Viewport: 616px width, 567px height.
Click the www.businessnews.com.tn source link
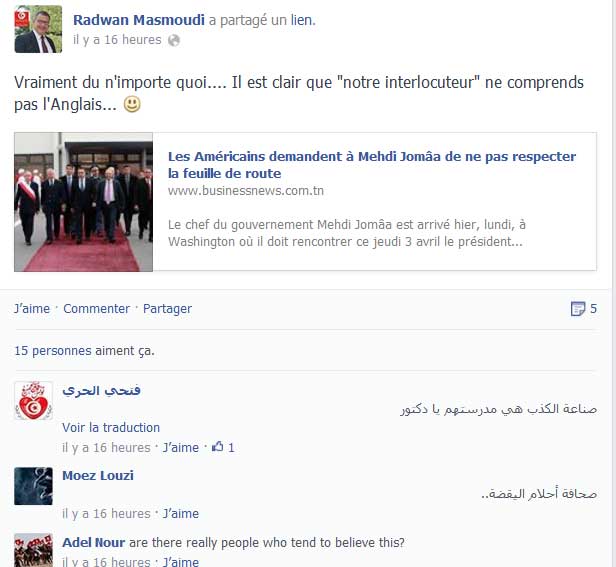246,191
